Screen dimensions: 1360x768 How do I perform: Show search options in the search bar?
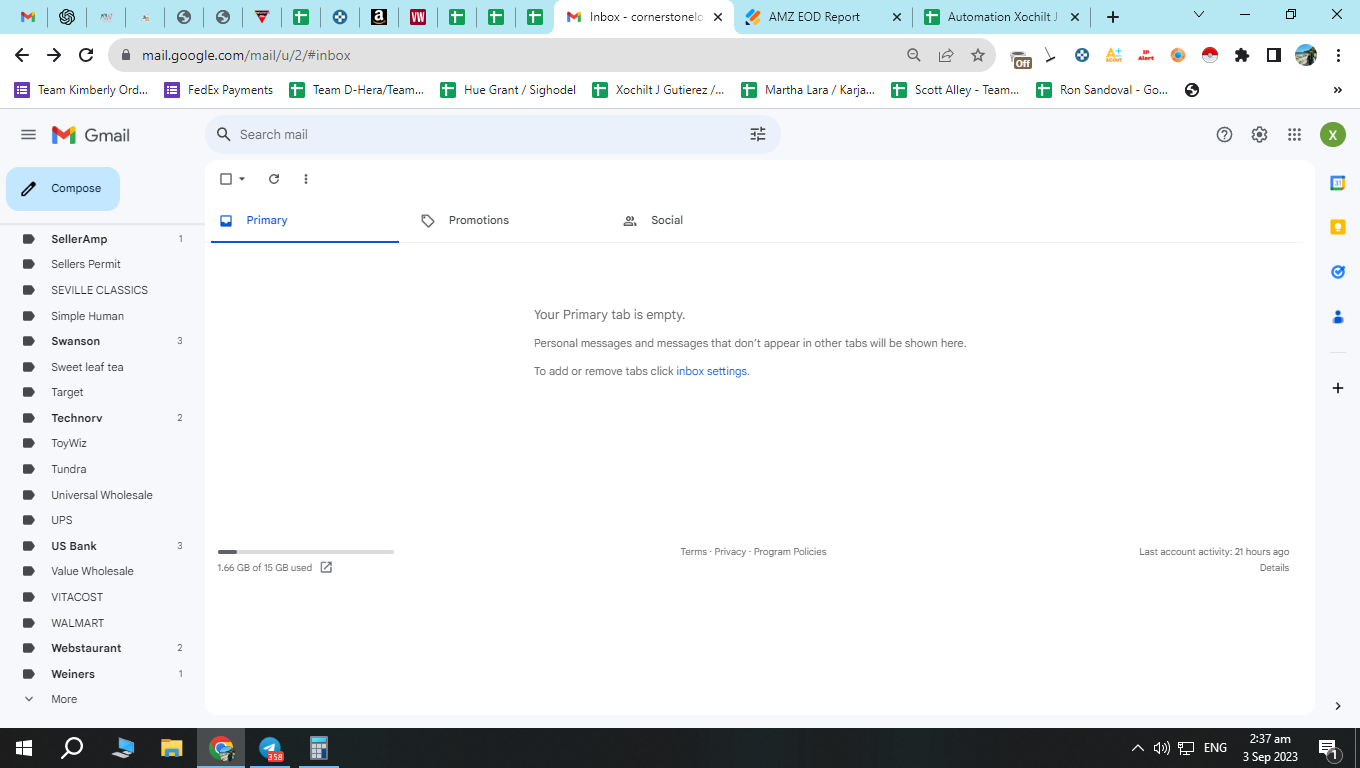click(x=758, y=134)
